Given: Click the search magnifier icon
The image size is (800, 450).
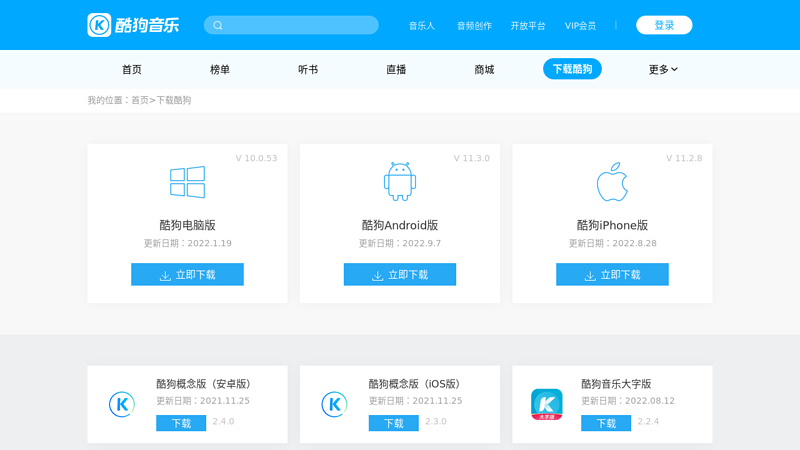Looking at the screenshot, I should (218, 25).
